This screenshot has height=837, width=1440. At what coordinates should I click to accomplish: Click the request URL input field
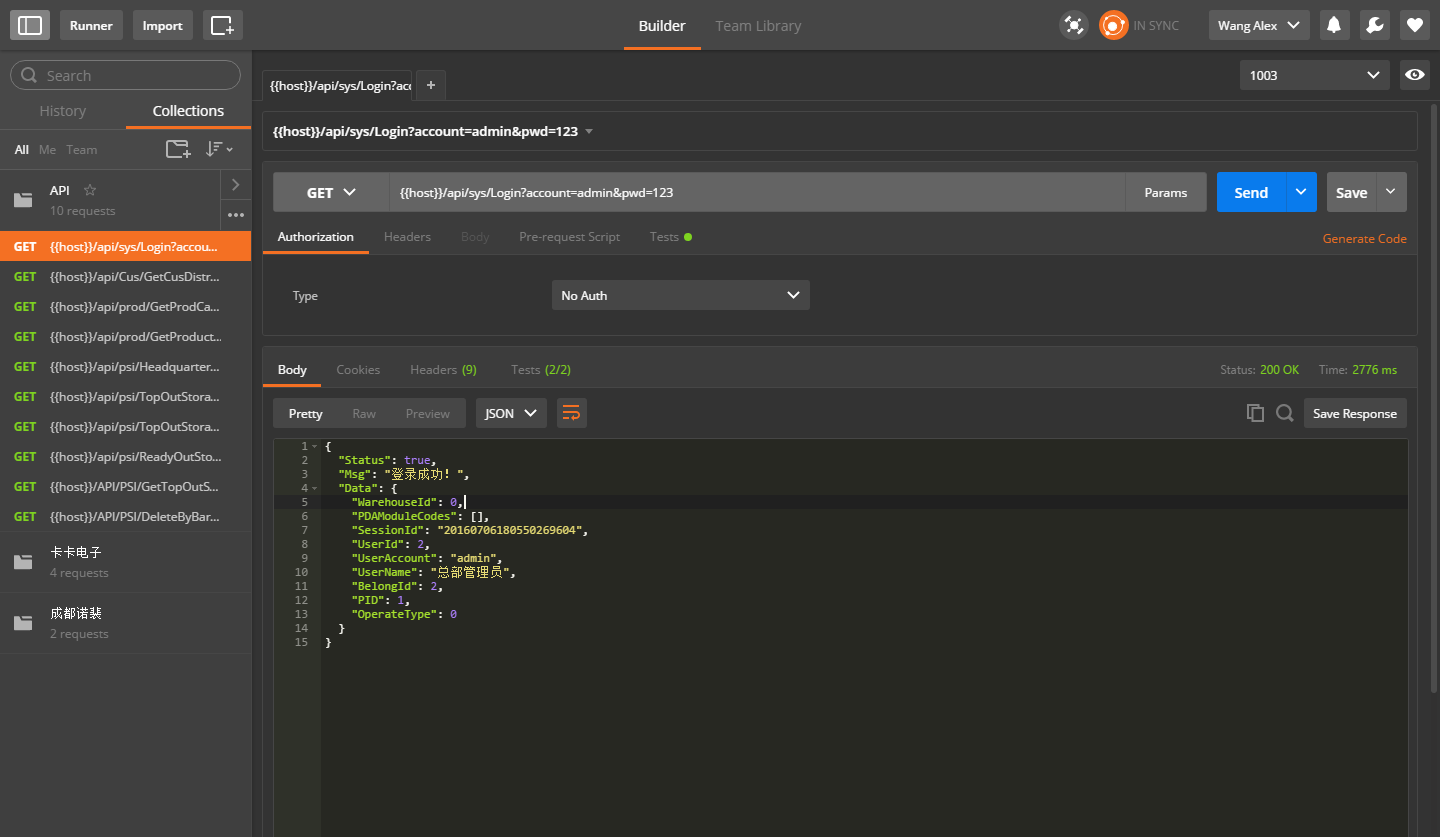756,193
